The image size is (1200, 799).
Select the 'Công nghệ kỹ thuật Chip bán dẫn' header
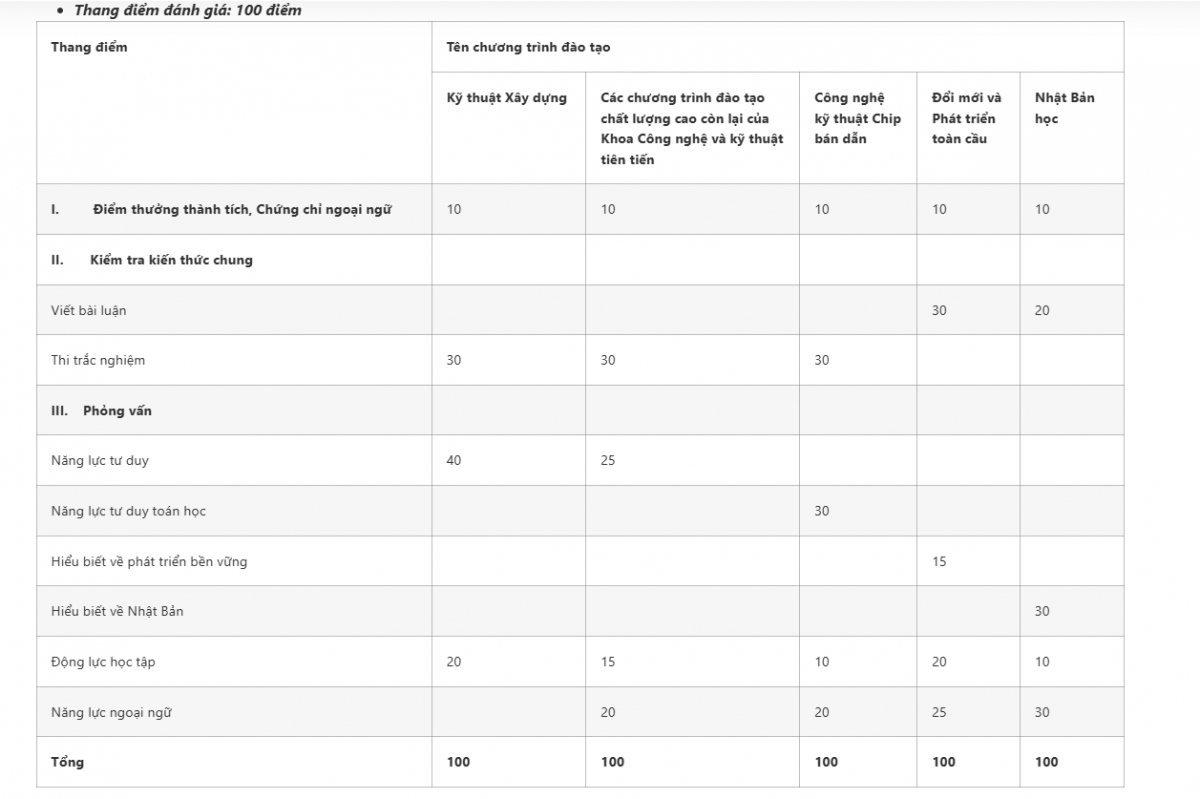(857, 118)
